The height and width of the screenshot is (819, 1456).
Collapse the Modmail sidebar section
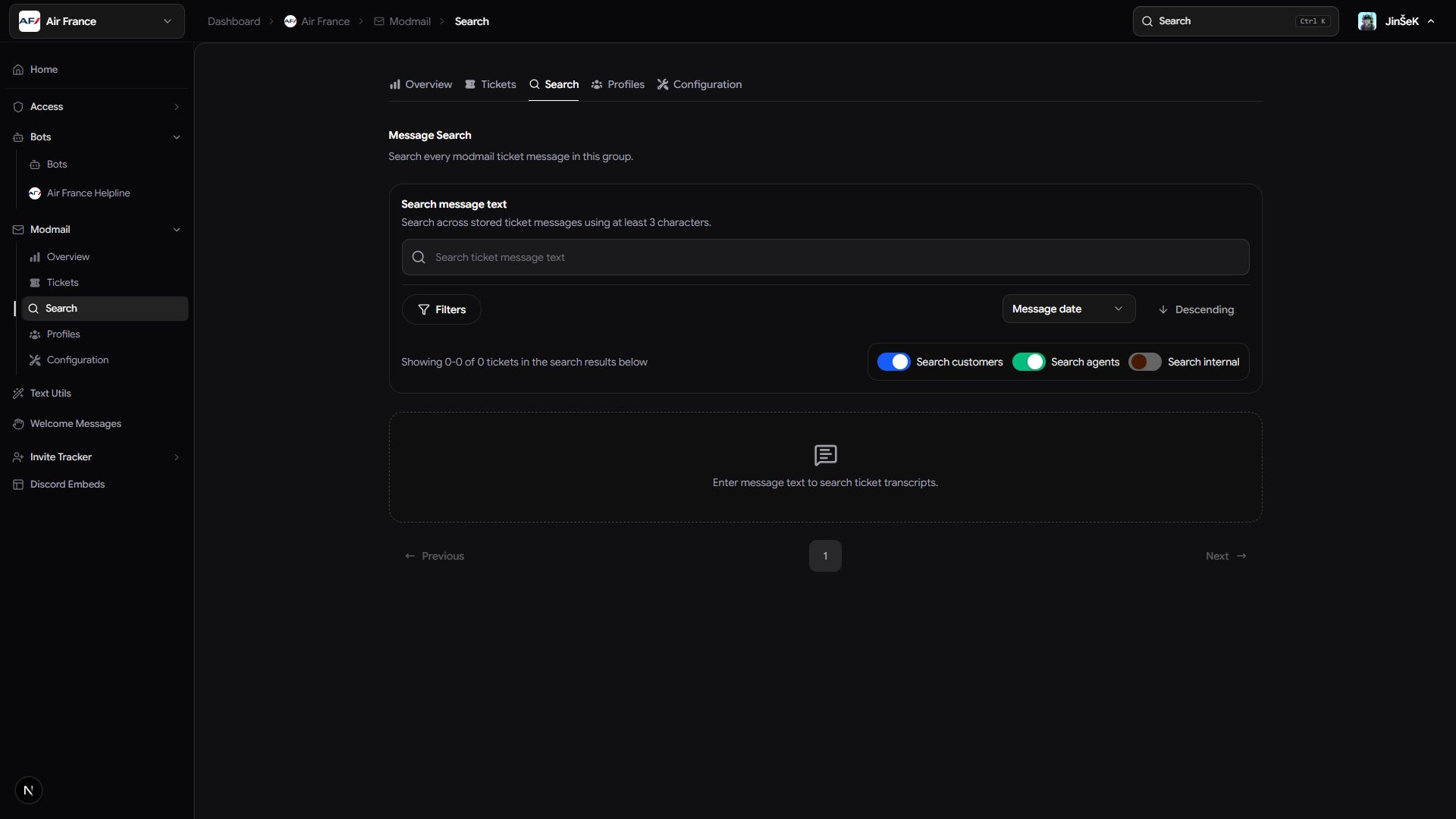pos(97,230)
